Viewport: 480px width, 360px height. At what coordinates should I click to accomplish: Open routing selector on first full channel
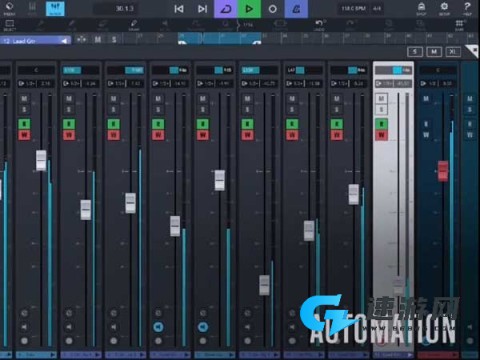tap(36, 83)
